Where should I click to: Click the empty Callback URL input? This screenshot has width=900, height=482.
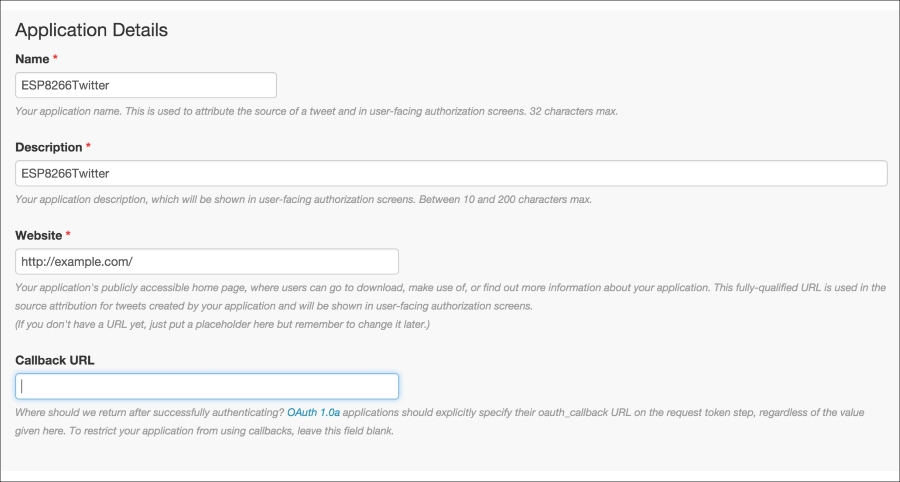click(x=207, y=387)
